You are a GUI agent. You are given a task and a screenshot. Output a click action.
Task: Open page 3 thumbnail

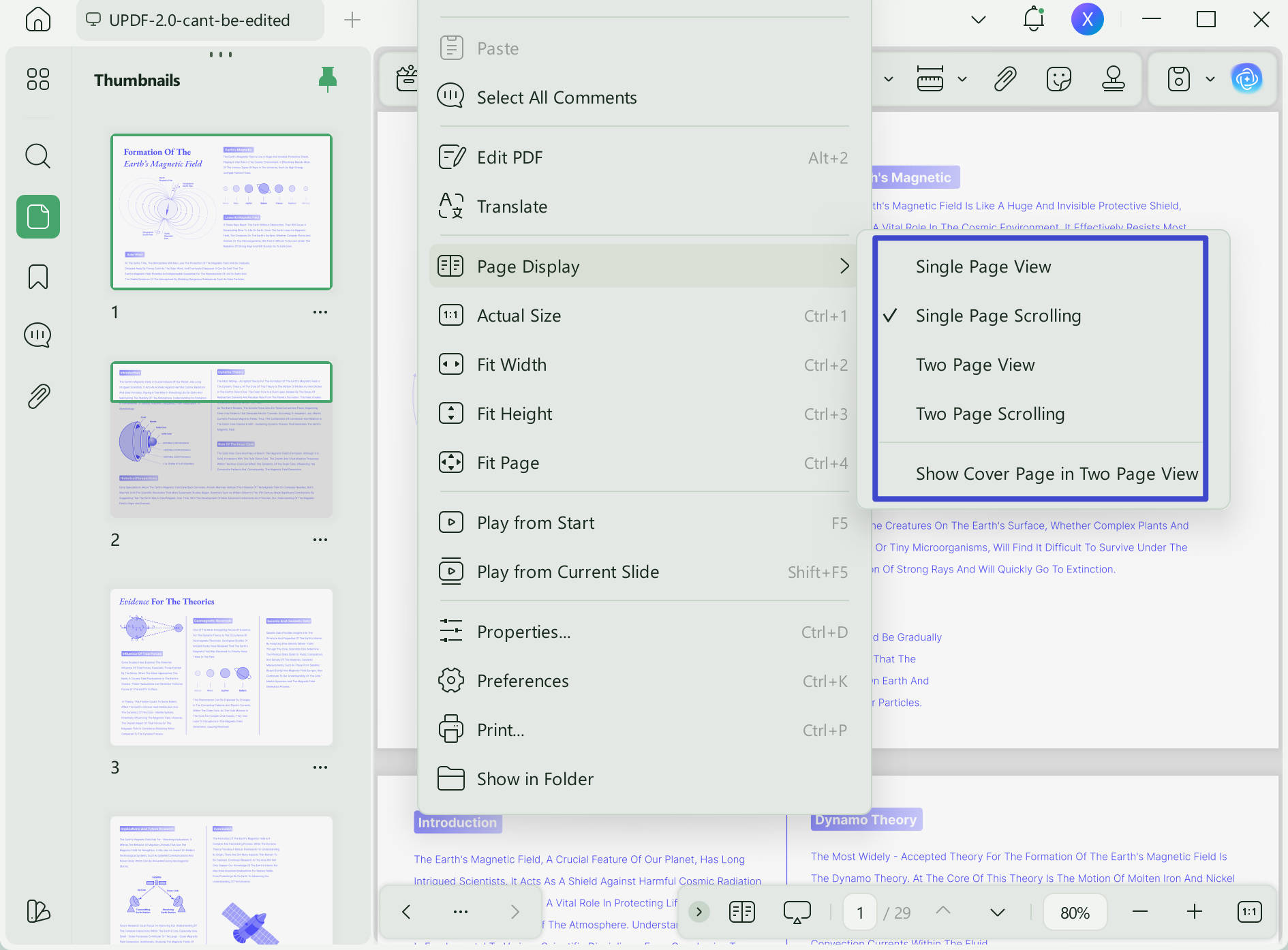(221, 667)
